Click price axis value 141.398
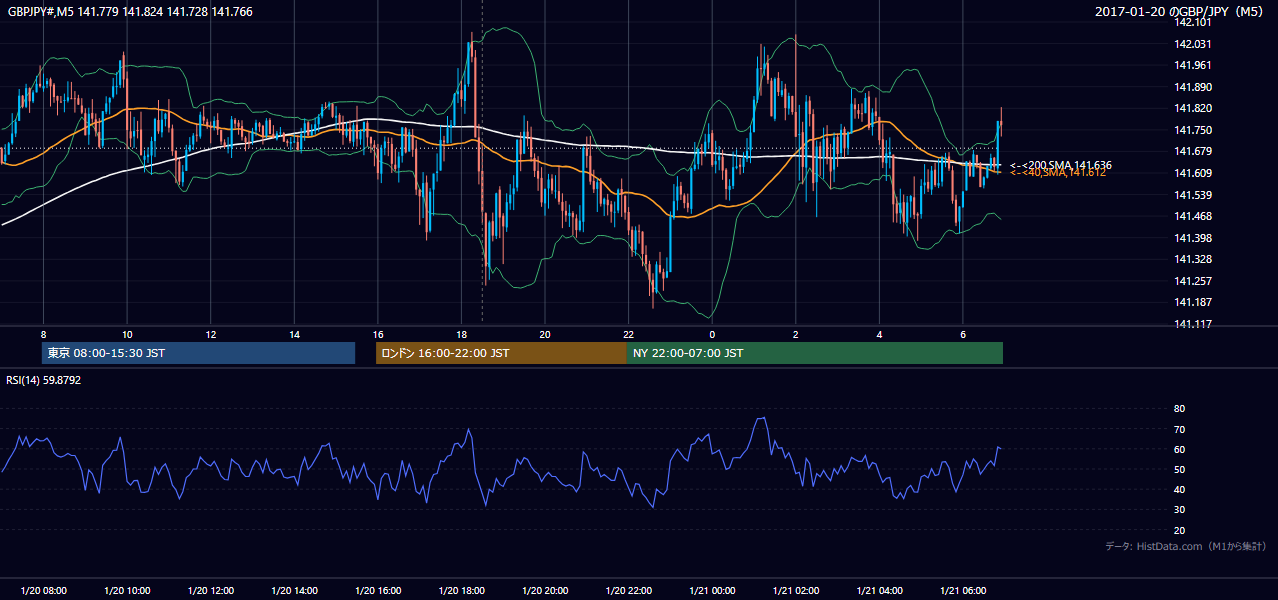Viewport: 1278px width, 600px height. (1193, 238)
